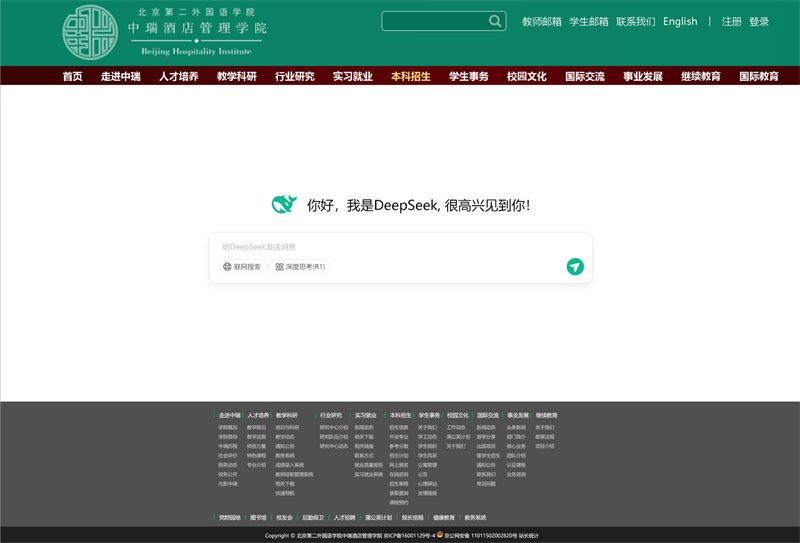Screen dimensions: 800x543
Task: Click 在线咨询 footer link
Action: coord(399,475)
